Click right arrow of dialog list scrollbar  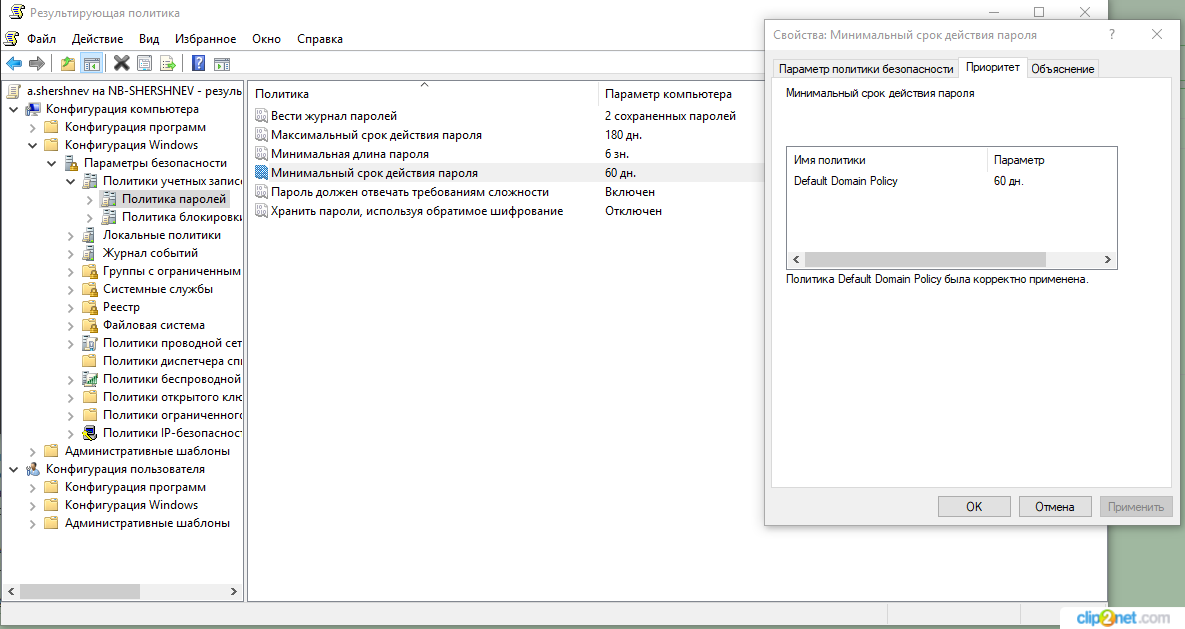pyautogui.click(x=1107, y=259)
